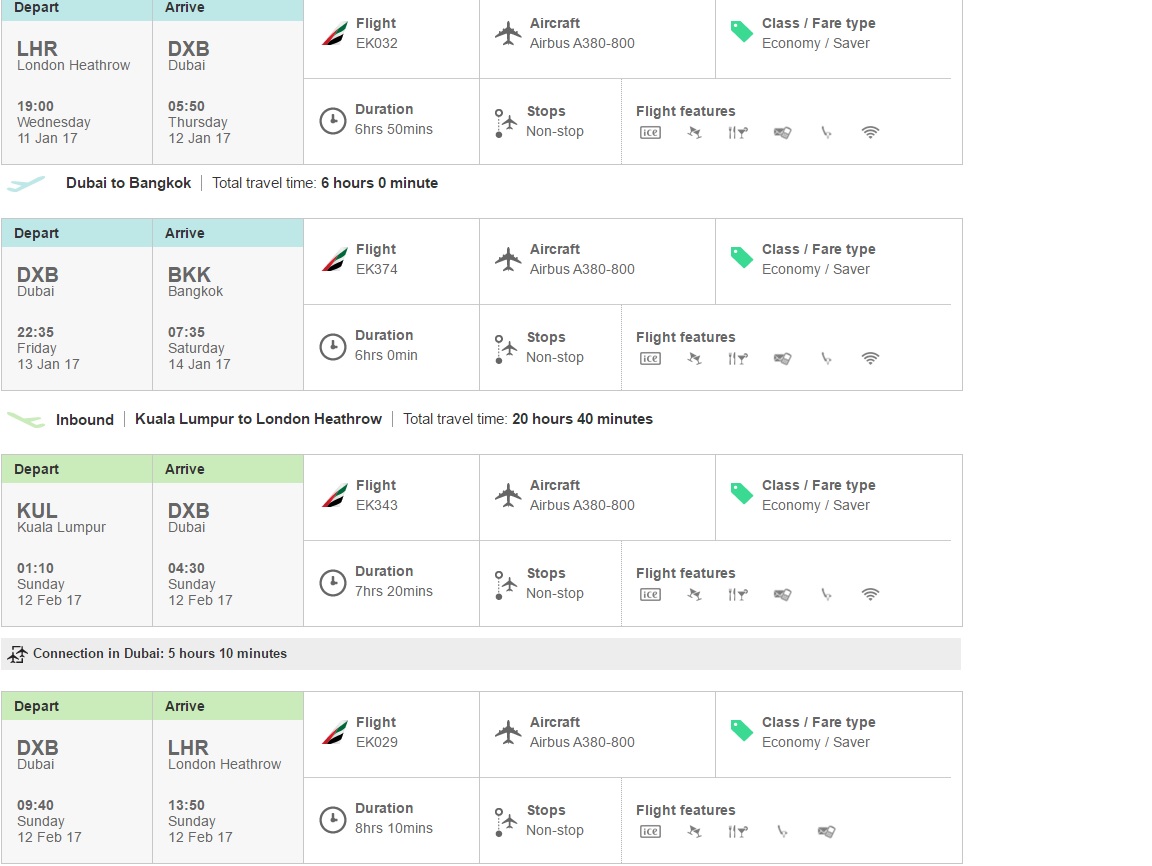Viewport: 1152px width, 866px height.
Task: Click the KUL departure airport code
Action: pos(37,510)
